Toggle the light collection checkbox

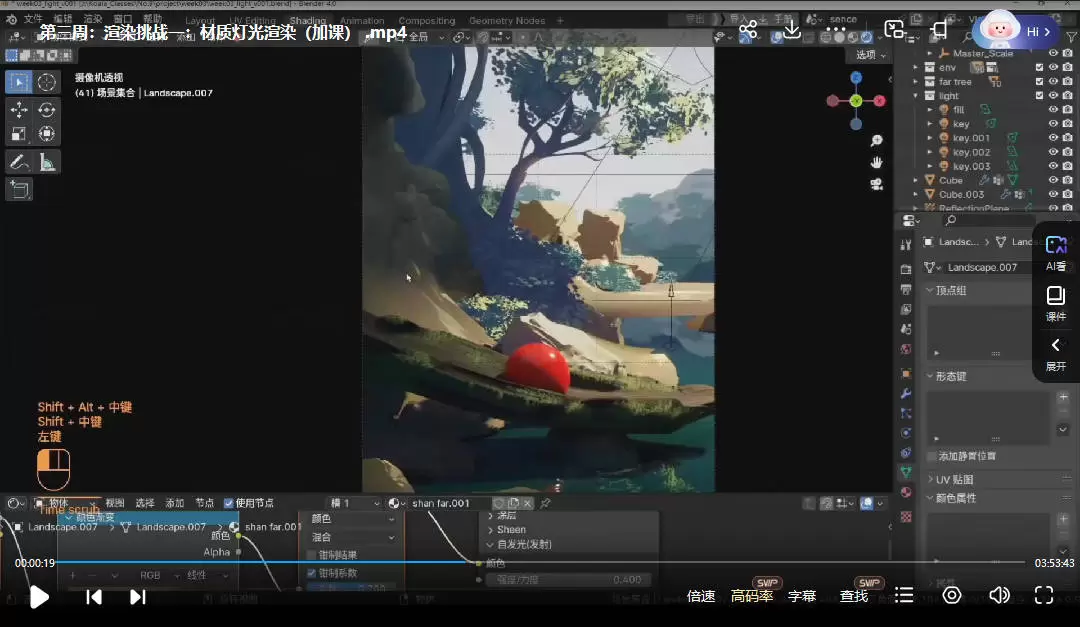tap(1039, 96)
